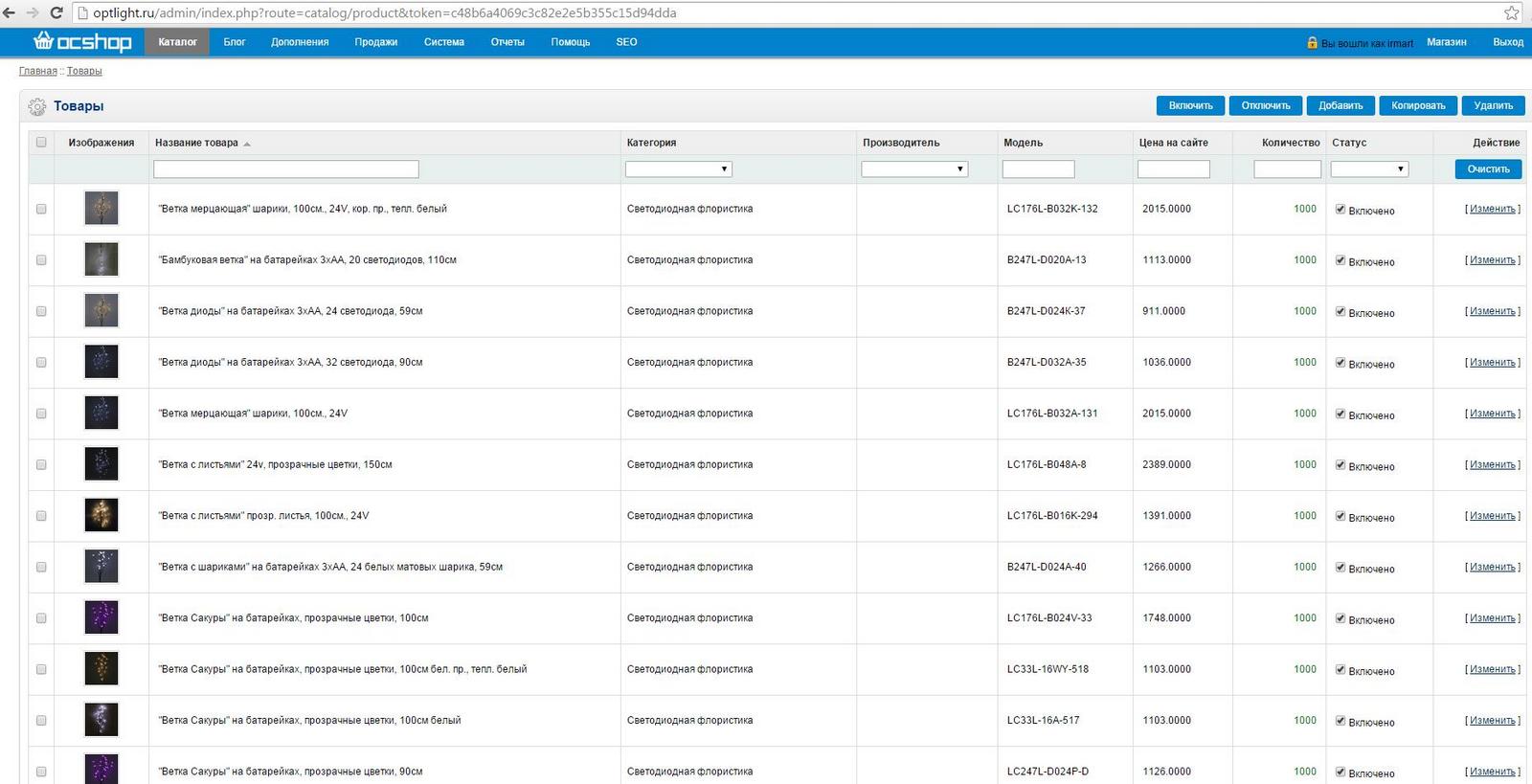This screenshot has height=784, width=1532.
Task: Log out with Выход link
Action: [1508, 42]
